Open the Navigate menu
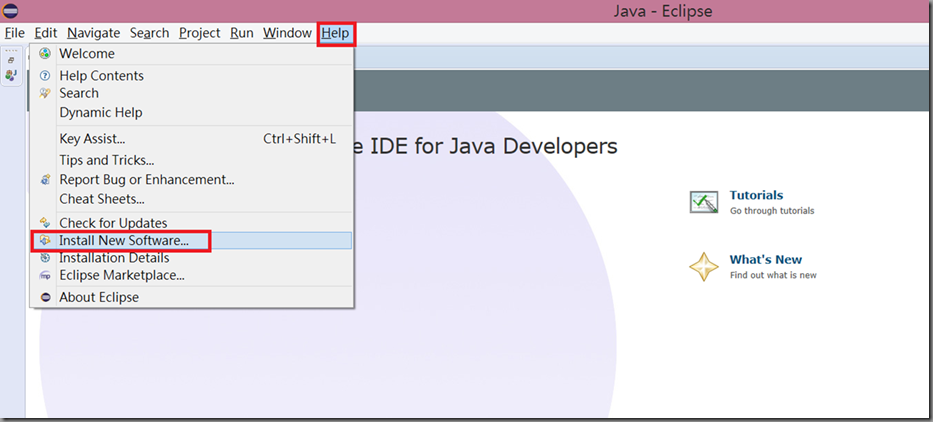 coord(93,33)
